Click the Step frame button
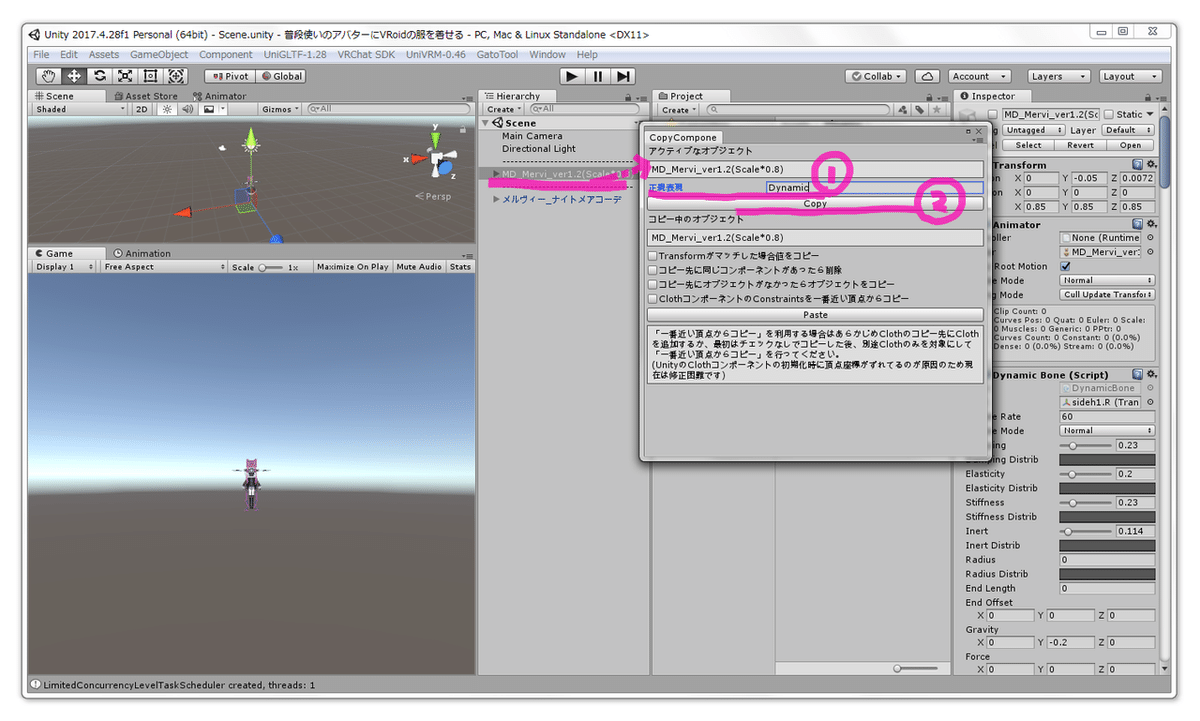Screen dimensions: 1200x721 pyautogui.click(x=623, y=76)
